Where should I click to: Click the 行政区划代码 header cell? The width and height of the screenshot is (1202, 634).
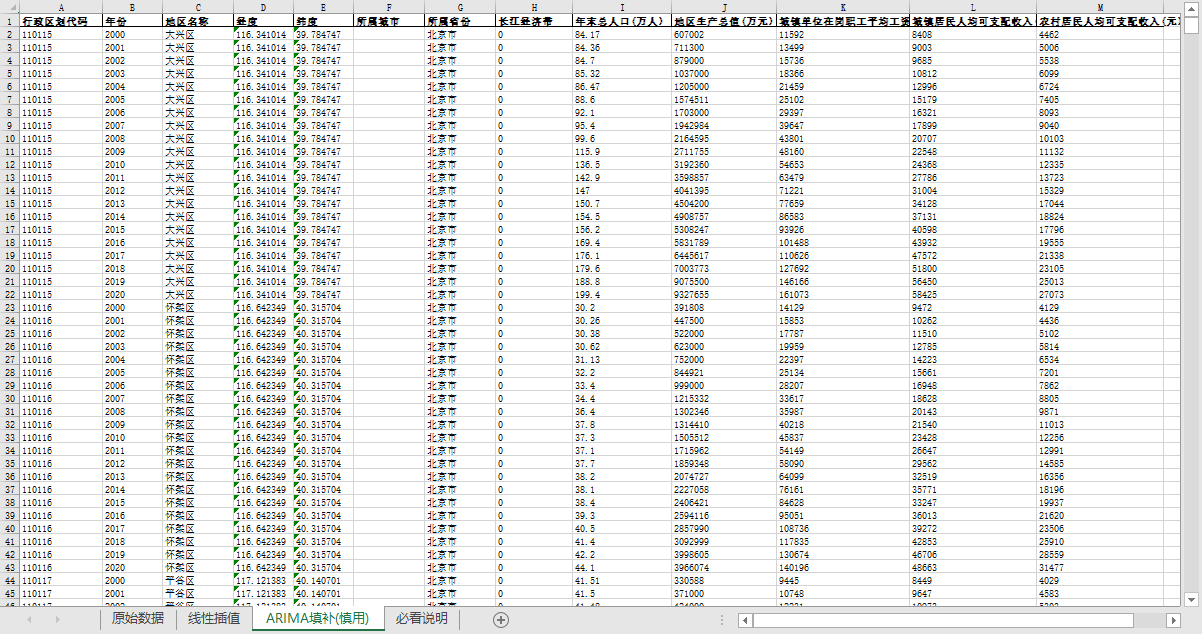coord(60,20)
